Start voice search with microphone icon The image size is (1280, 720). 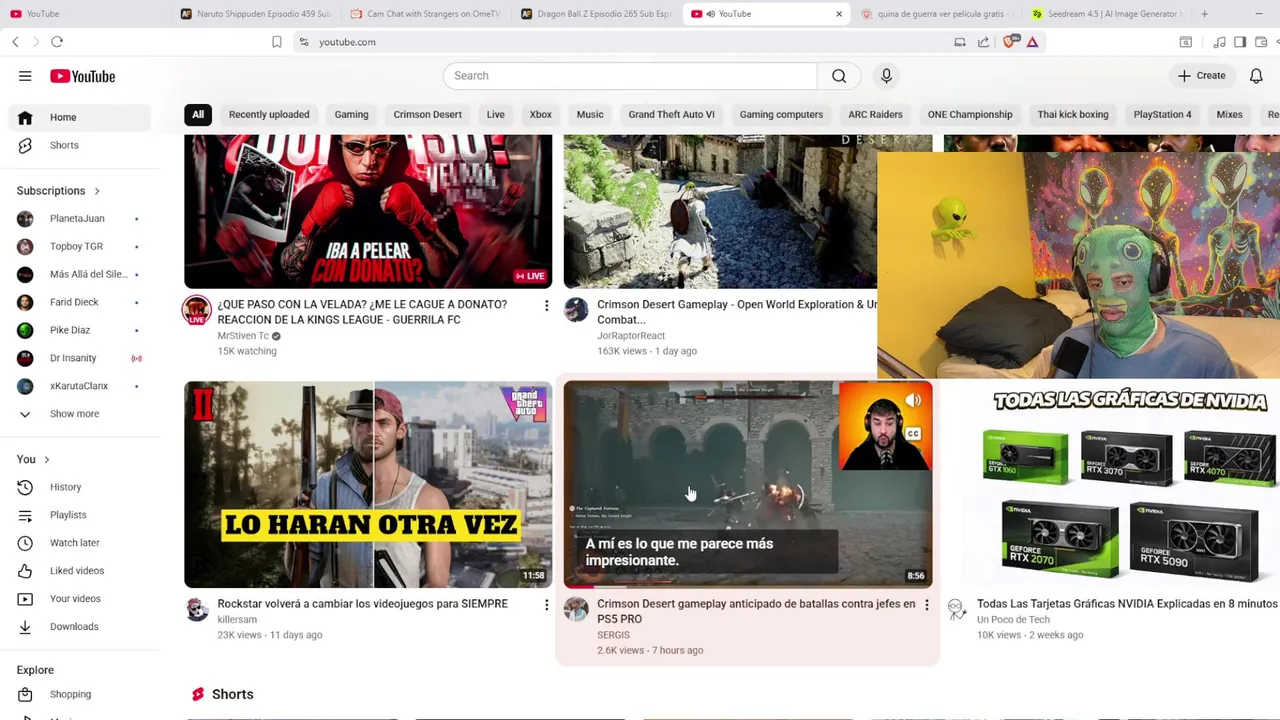pyautogui.click(x=886, y=76)
